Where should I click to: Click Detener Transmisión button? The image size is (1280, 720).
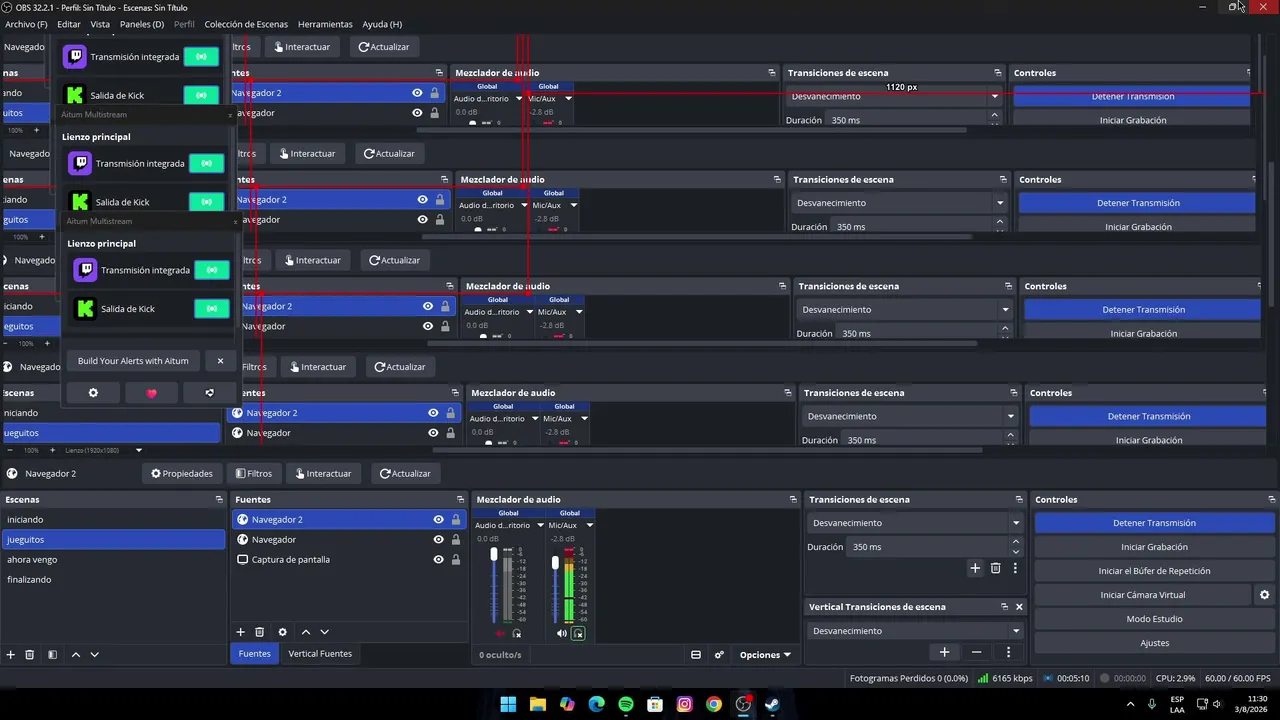pos(1154,523)
